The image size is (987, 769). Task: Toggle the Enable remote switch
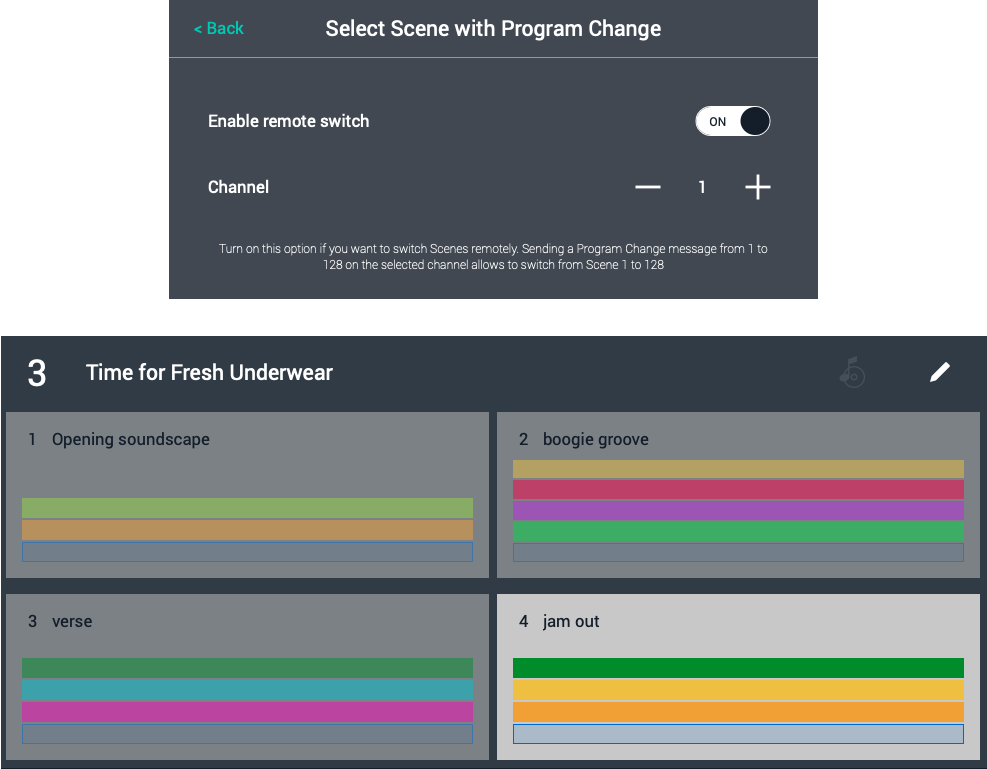tap(732, 121)
